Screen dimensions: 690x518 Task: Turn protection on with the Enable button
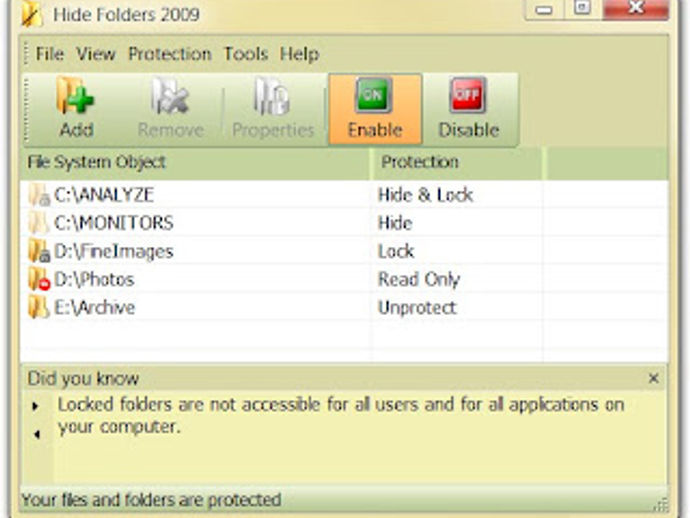point(375,109)
